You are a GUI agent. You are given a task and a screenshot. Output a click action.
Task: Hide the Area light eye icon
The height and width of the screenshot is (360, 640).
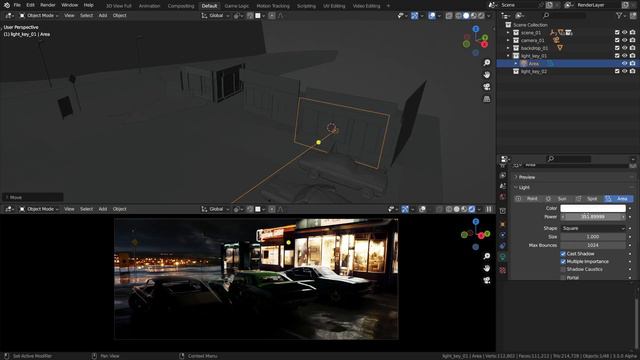[624, 64]
